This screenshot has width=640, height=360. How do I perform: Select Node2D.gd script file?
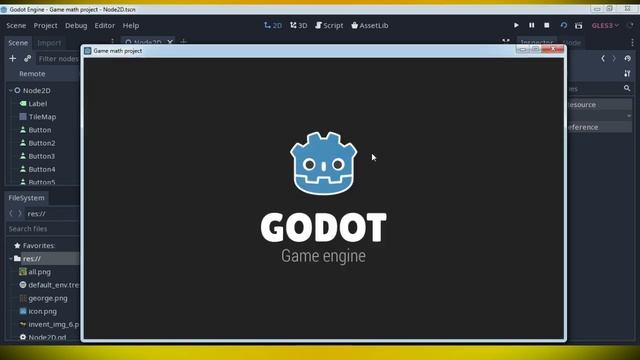47,337
